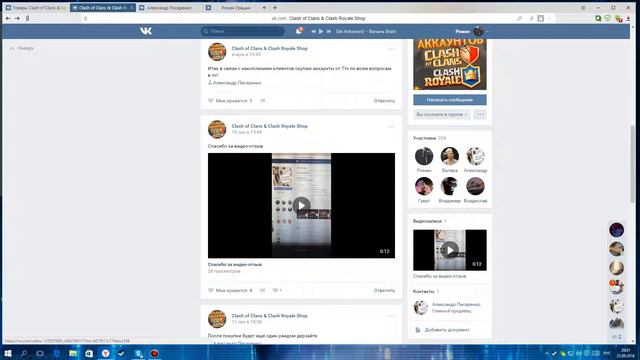Open Skype from the taskbar
This screenshot has height=360, width=640.
[138, 353]
